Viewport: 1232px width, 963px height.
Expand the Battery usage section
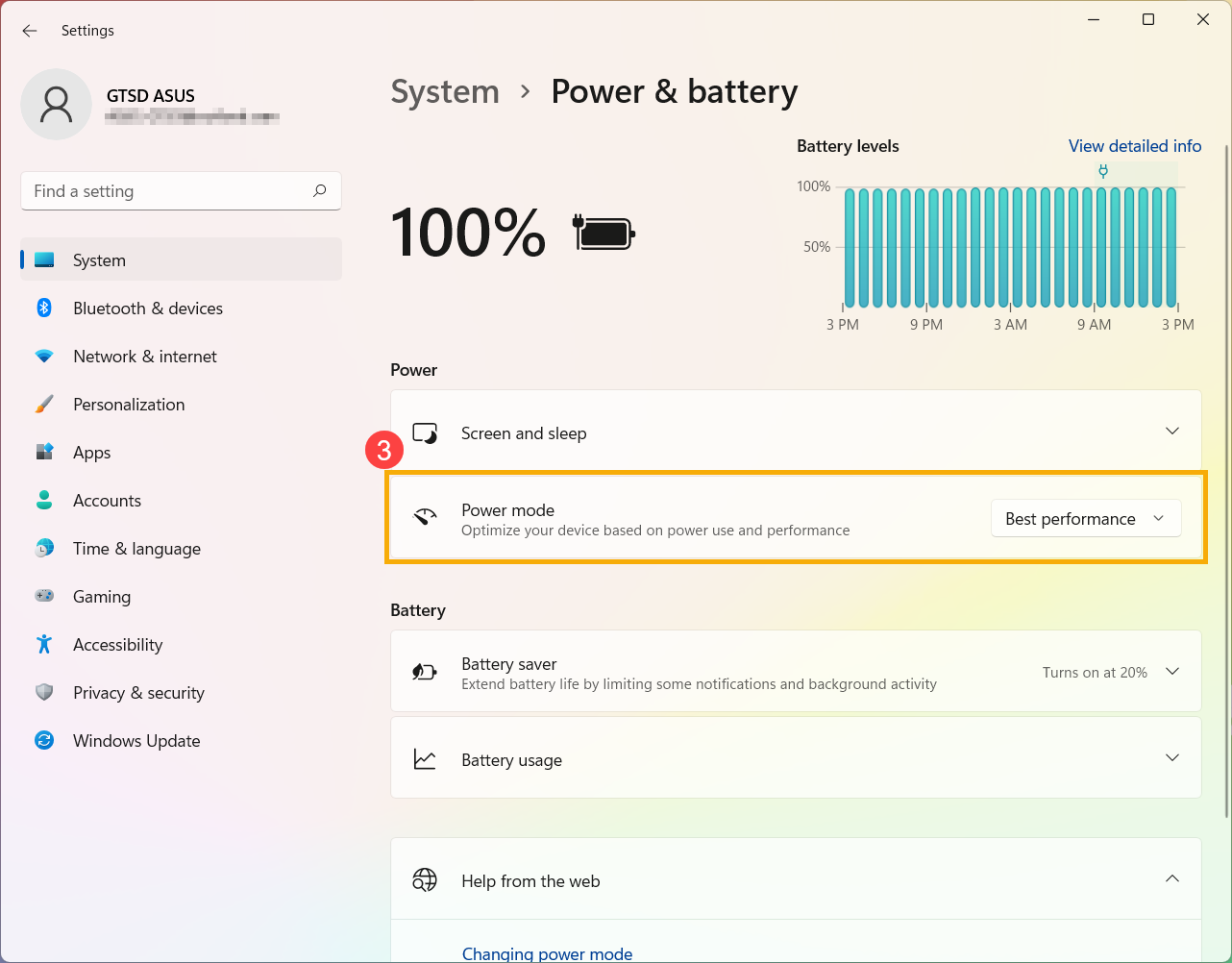1171,757
